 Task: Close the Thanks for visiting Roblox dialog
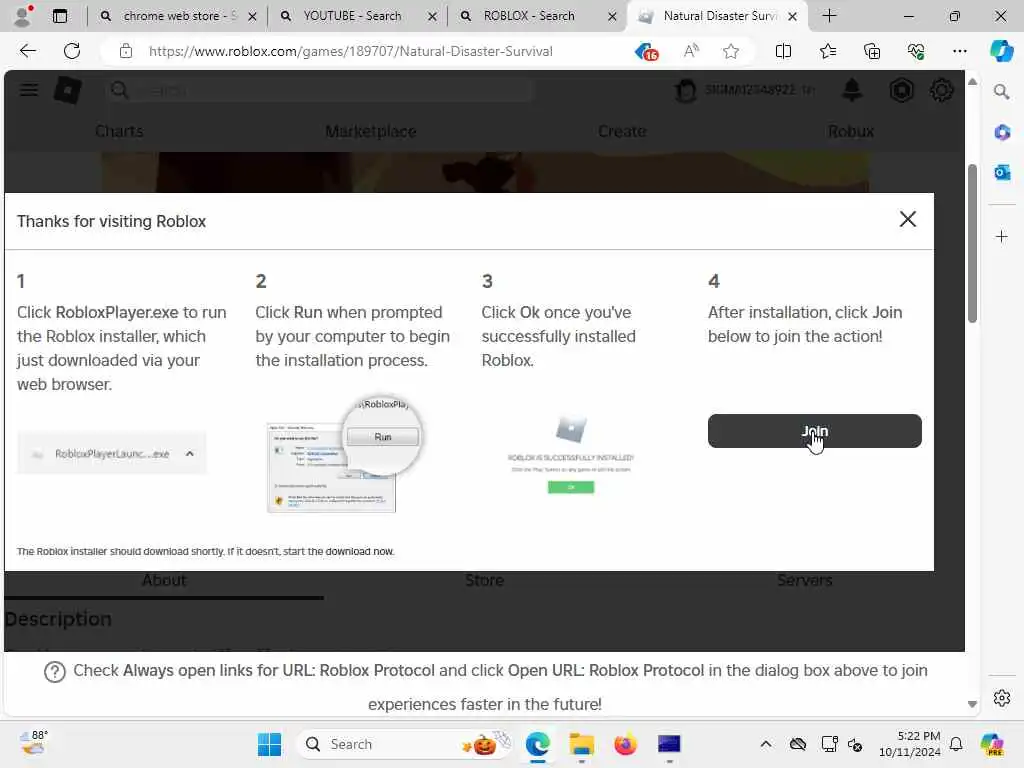908,219
